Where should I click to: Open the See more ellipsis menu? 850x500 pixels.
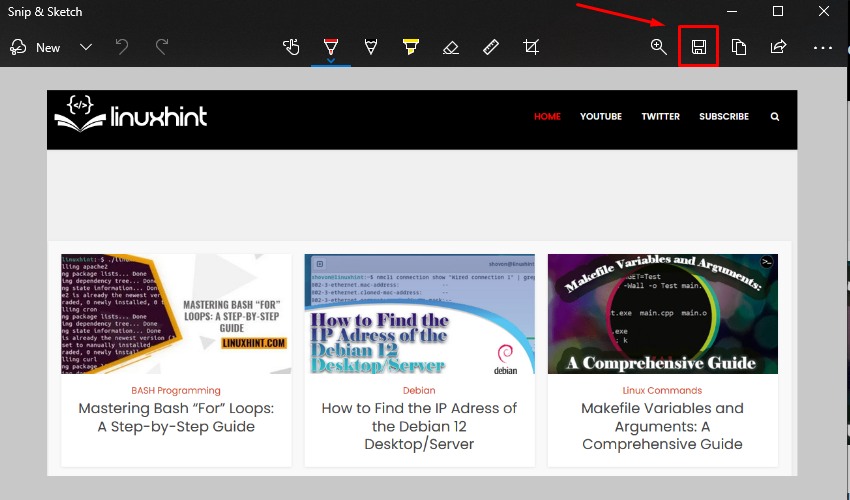click(822, 47)
